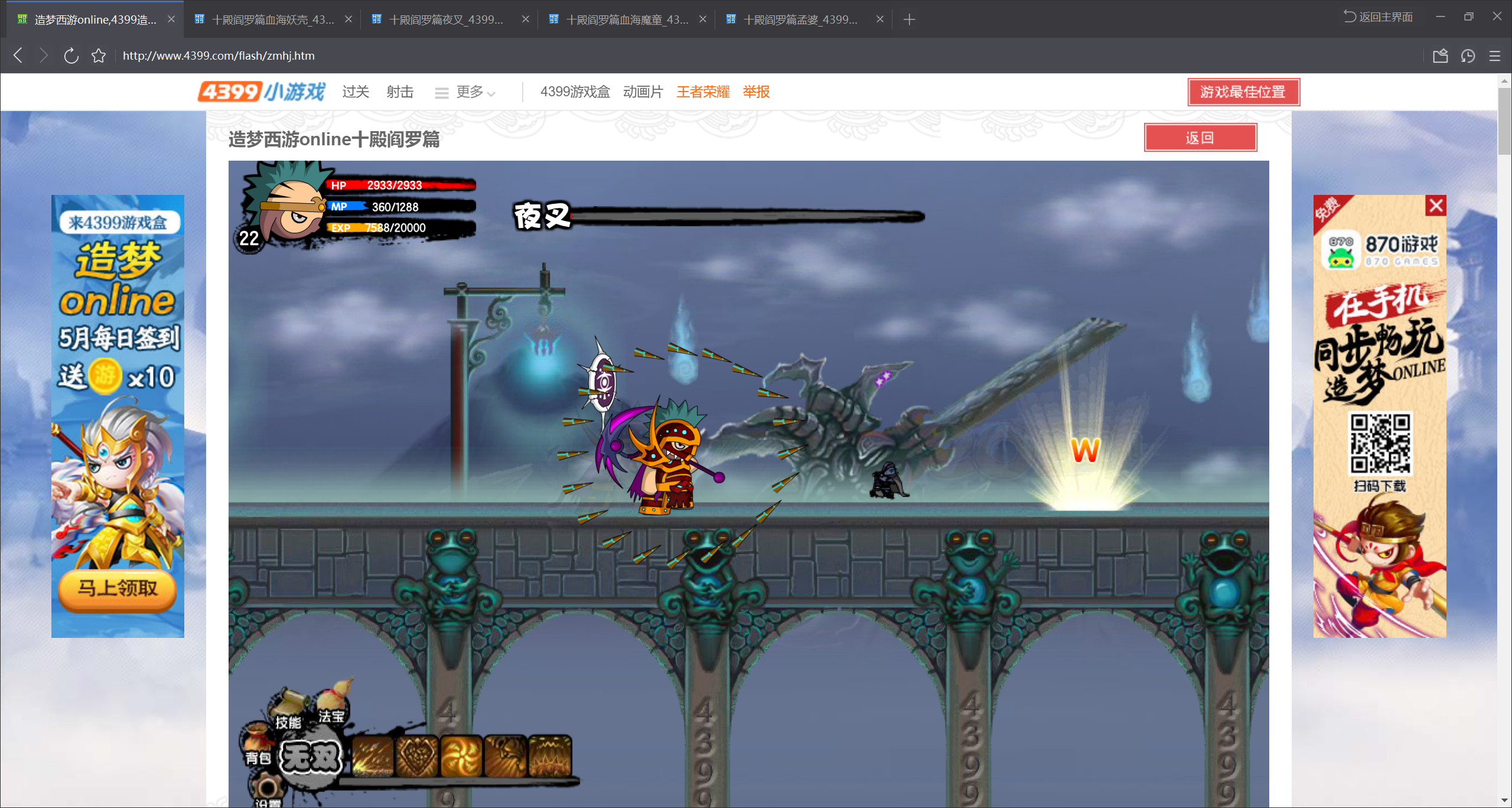Switch to the 十殿阎罗篇孟婆 tab

pos(800,19)
